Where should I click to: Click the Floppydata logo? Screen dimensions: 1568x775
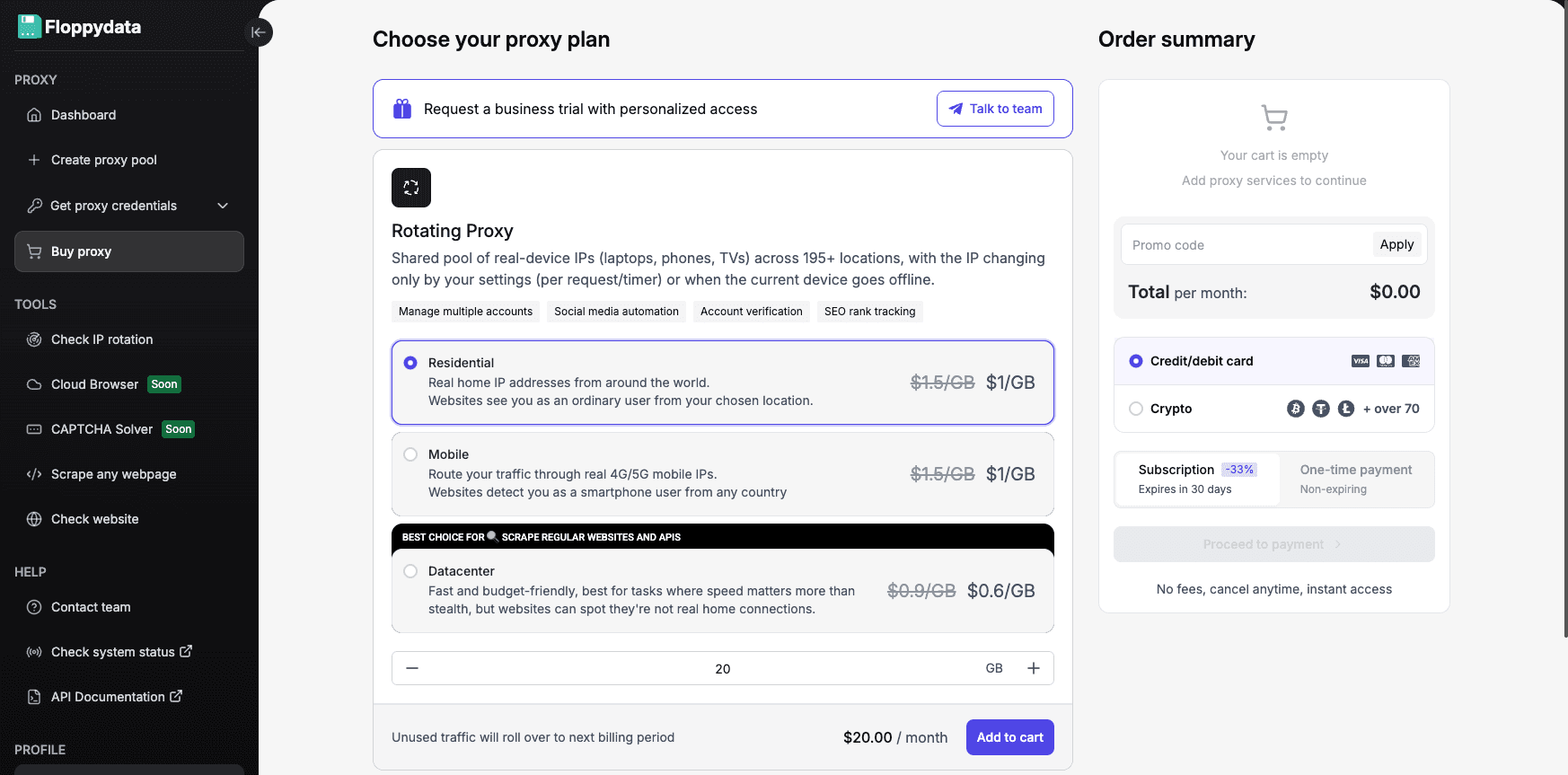(x=78, y=27)
